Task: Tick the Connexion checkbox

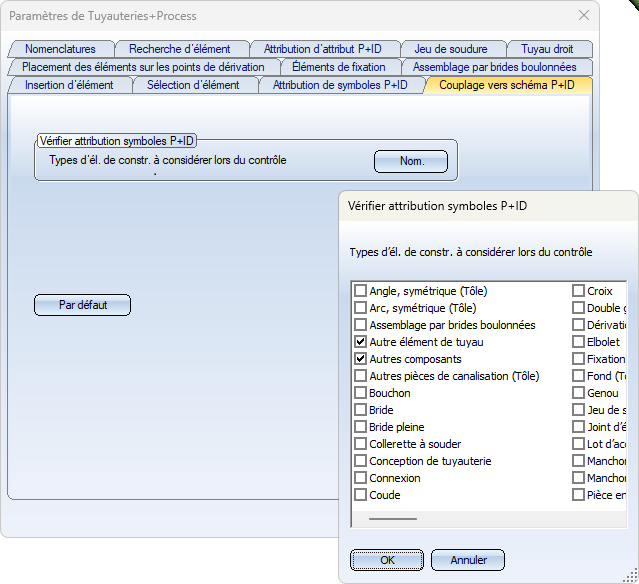Action: [360, 478]
